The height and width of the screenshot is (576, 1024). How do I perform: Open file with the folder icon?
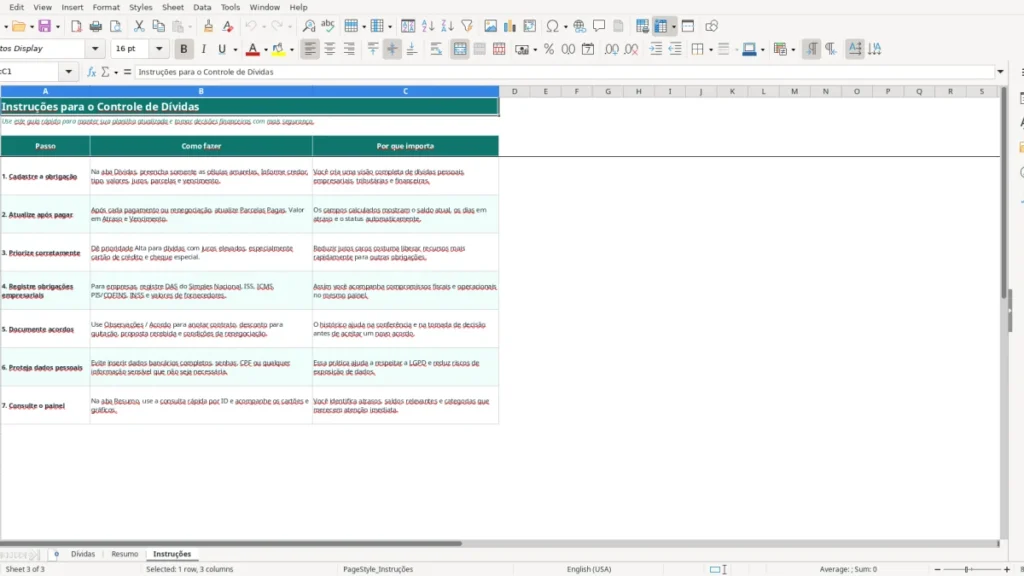pos(18,26)
